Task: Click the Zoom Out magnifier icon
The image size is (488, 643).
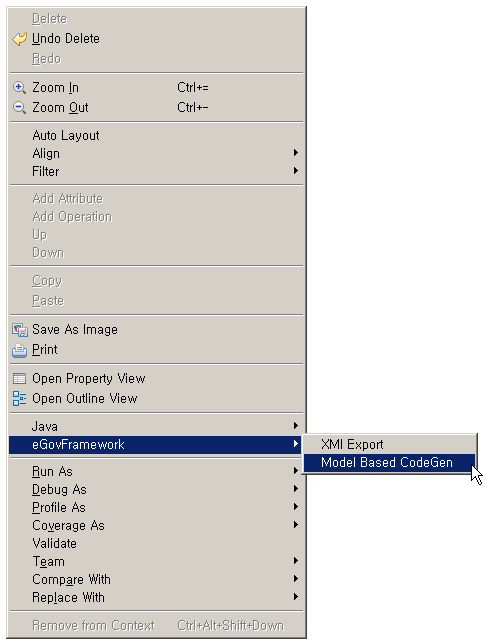Action: [x=19, y=107]
